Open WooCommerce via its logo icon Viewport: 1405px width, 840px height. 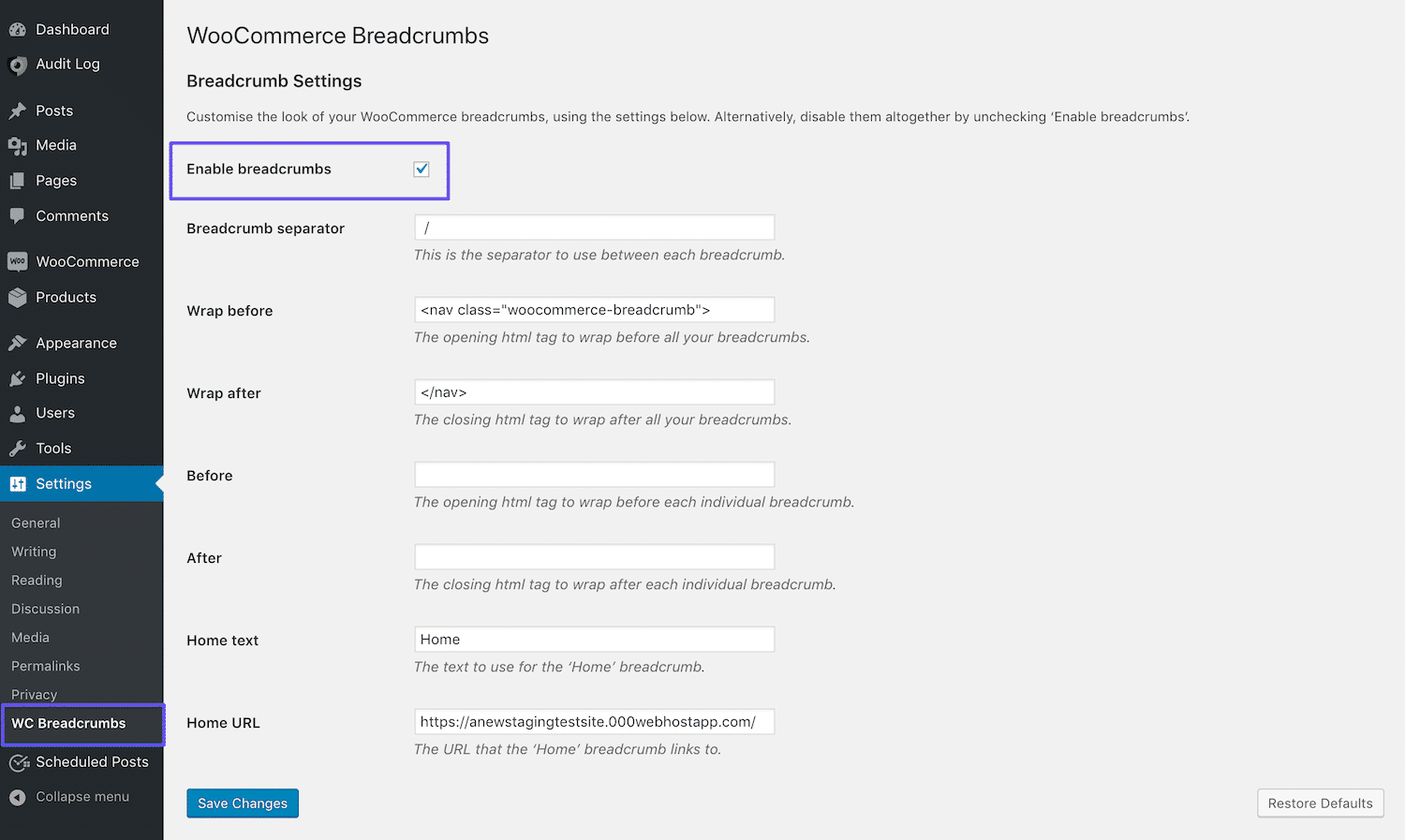coord(18,260)
